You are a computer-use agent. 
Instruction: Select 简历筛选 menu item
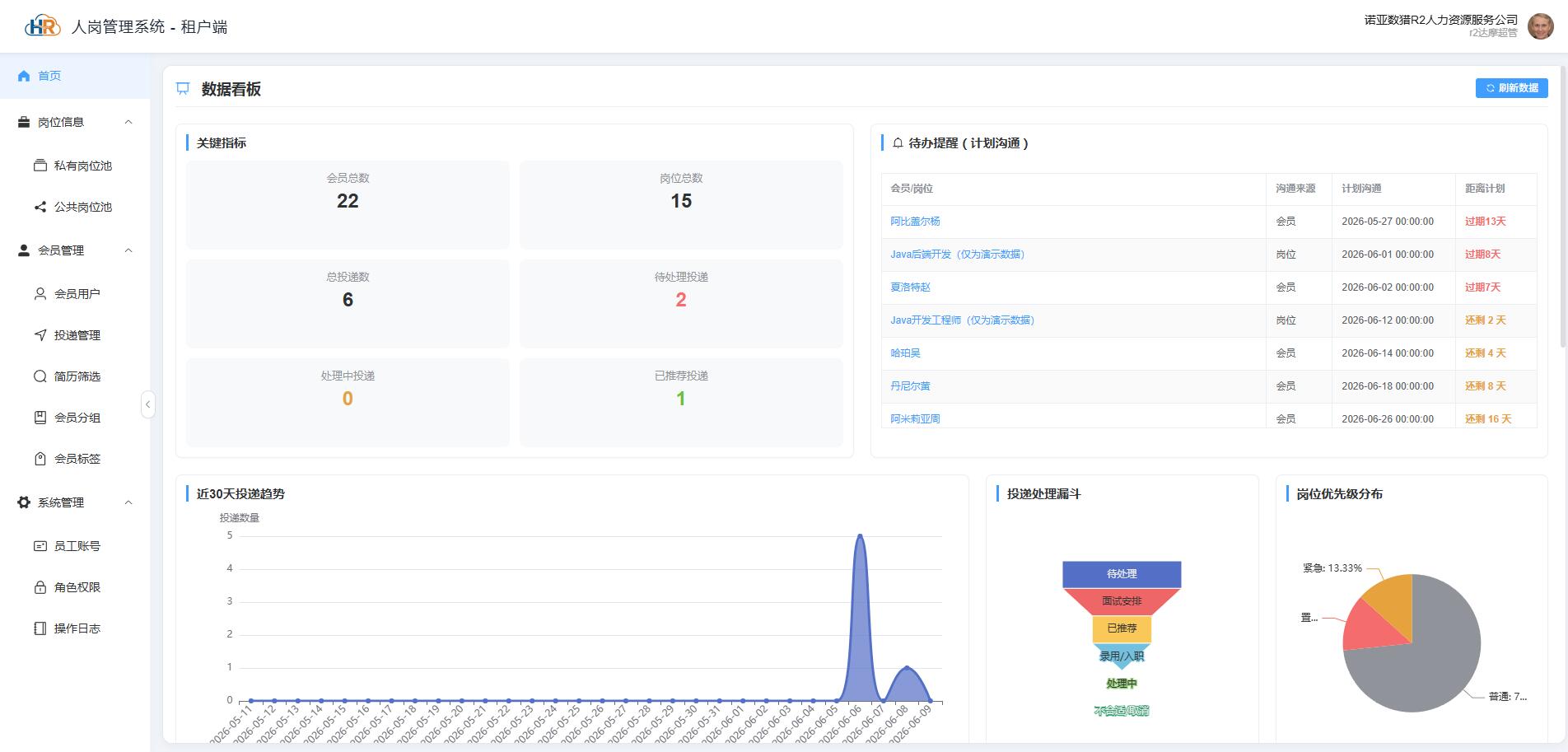point(75,376)
